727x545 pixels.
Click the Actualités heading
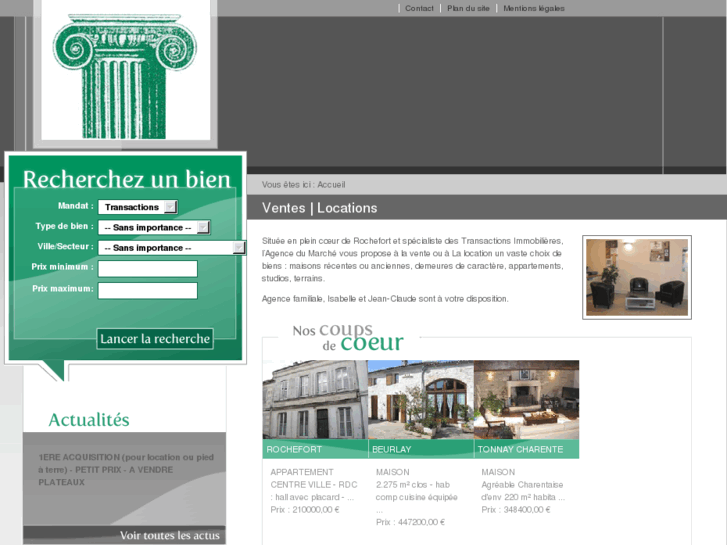[x=89, y=420]
